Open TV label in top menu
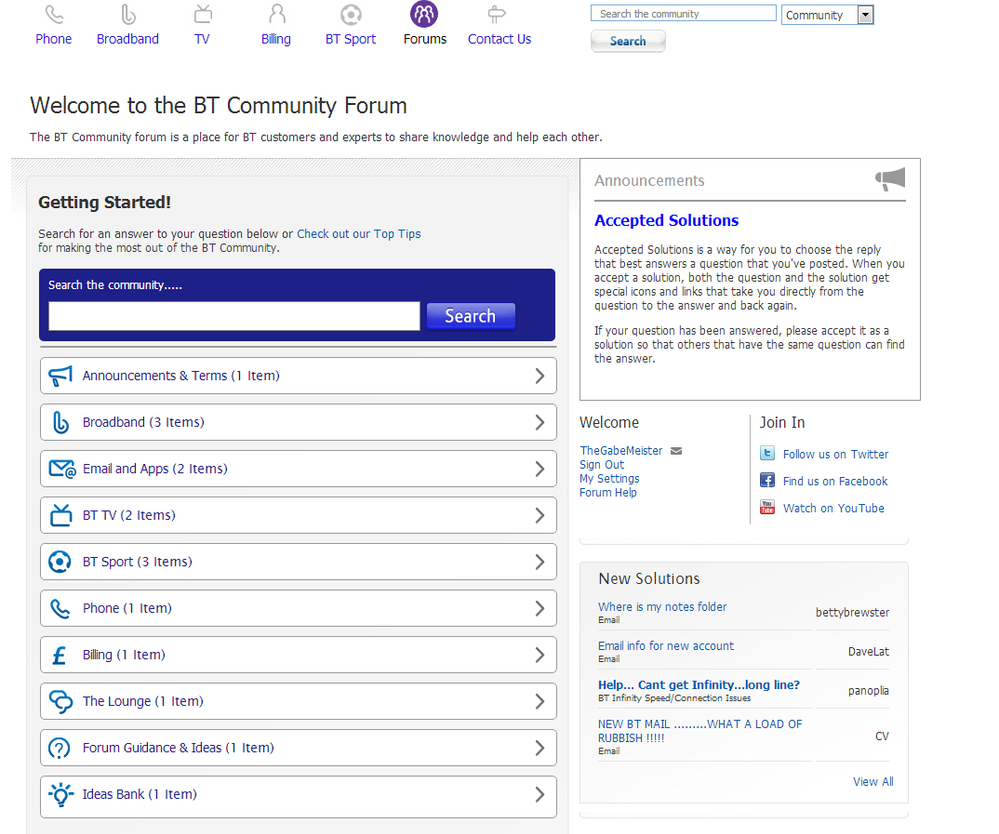The width and height of the screenshot is (999, 834). point(202,39)
